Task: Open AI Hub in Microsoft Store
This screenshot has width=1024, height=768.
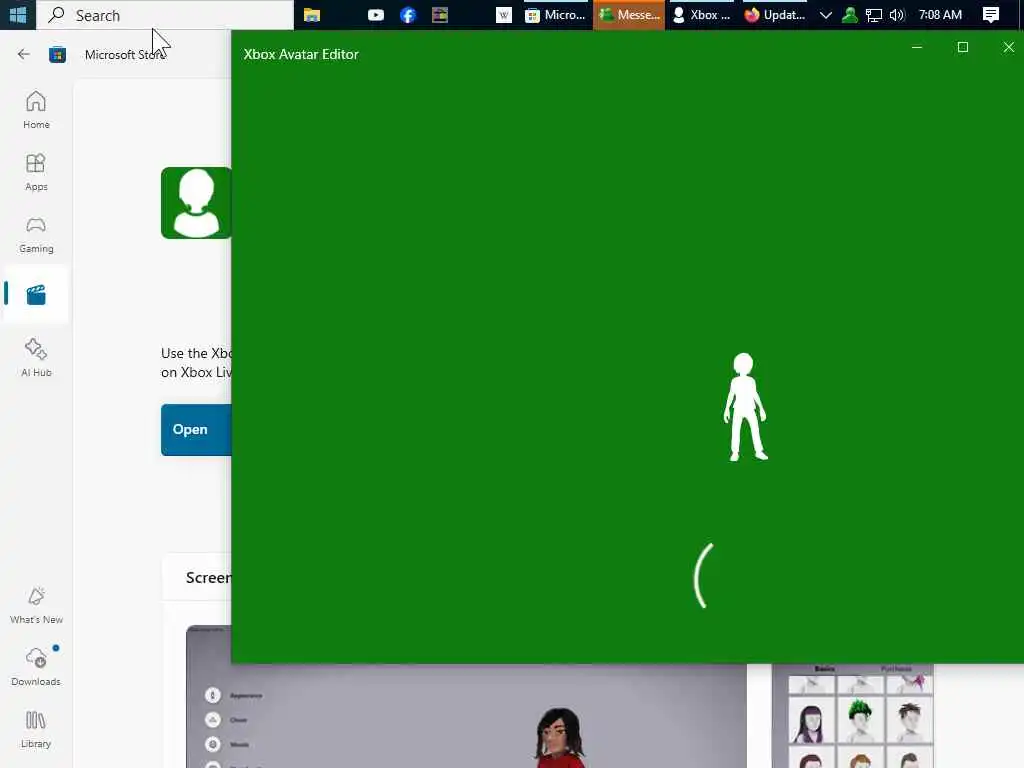Action: [x=36, y=357]
